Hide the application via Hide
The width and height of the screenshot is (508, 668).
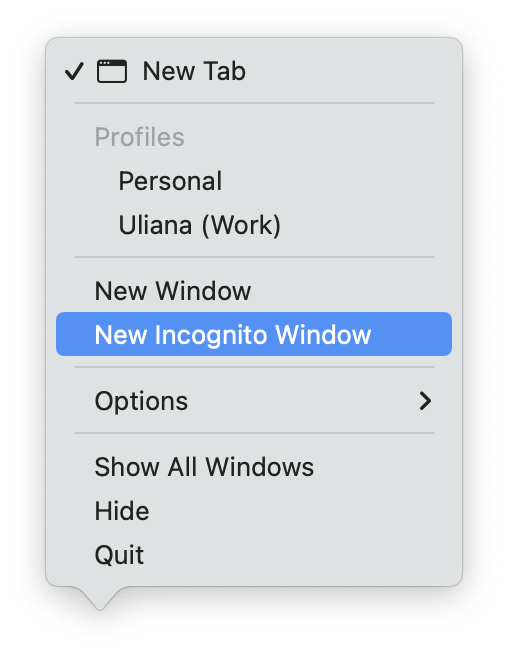[254, 511]
